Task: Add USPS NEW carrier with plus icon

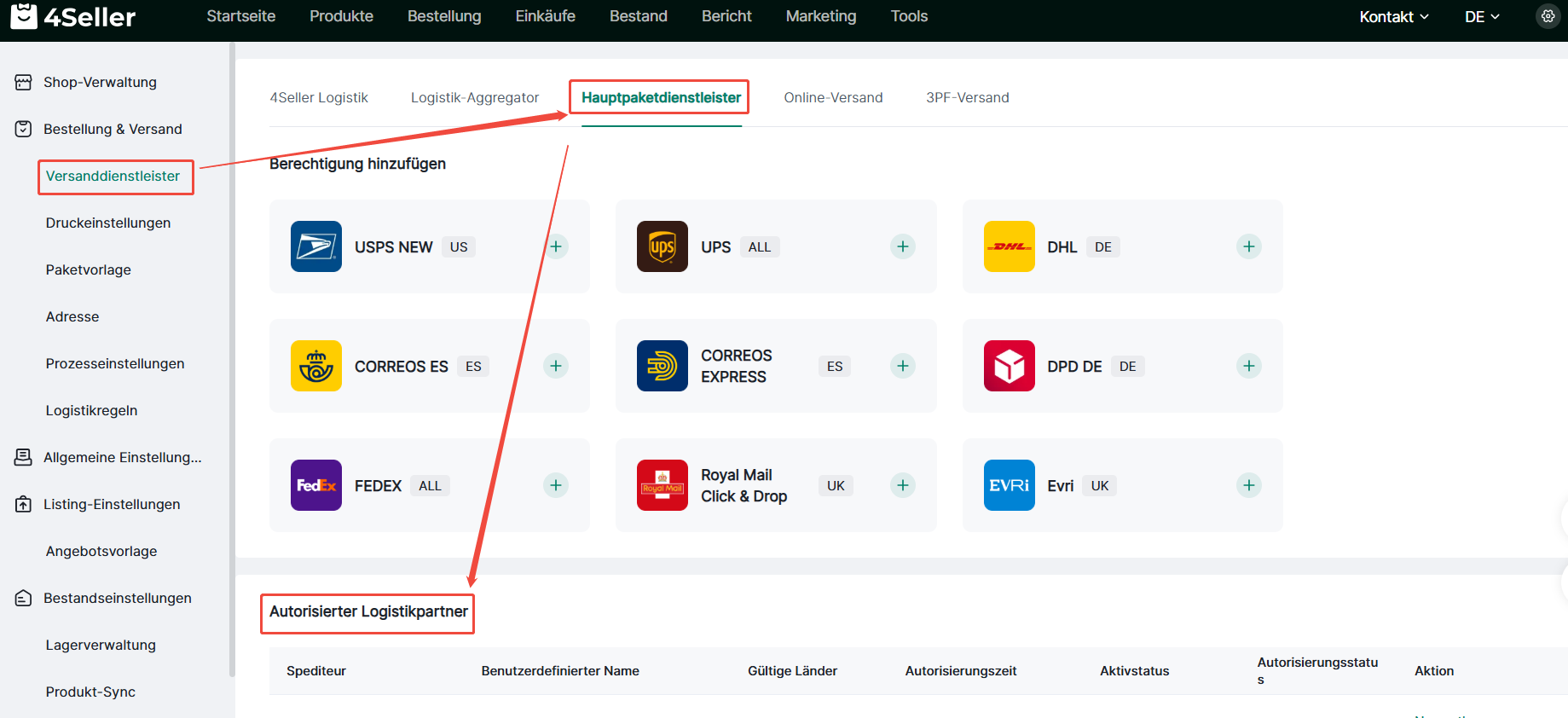Action: [x=556, y=246]
